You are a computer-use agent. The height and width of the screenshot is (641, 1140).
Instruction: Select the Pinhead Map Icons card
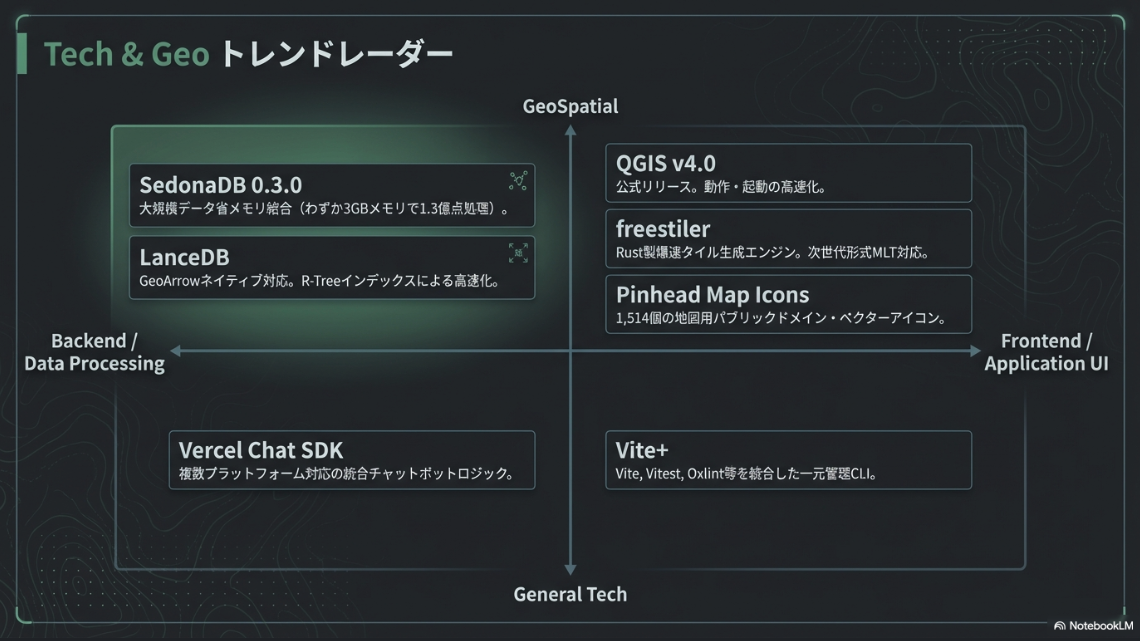[788, 304]
